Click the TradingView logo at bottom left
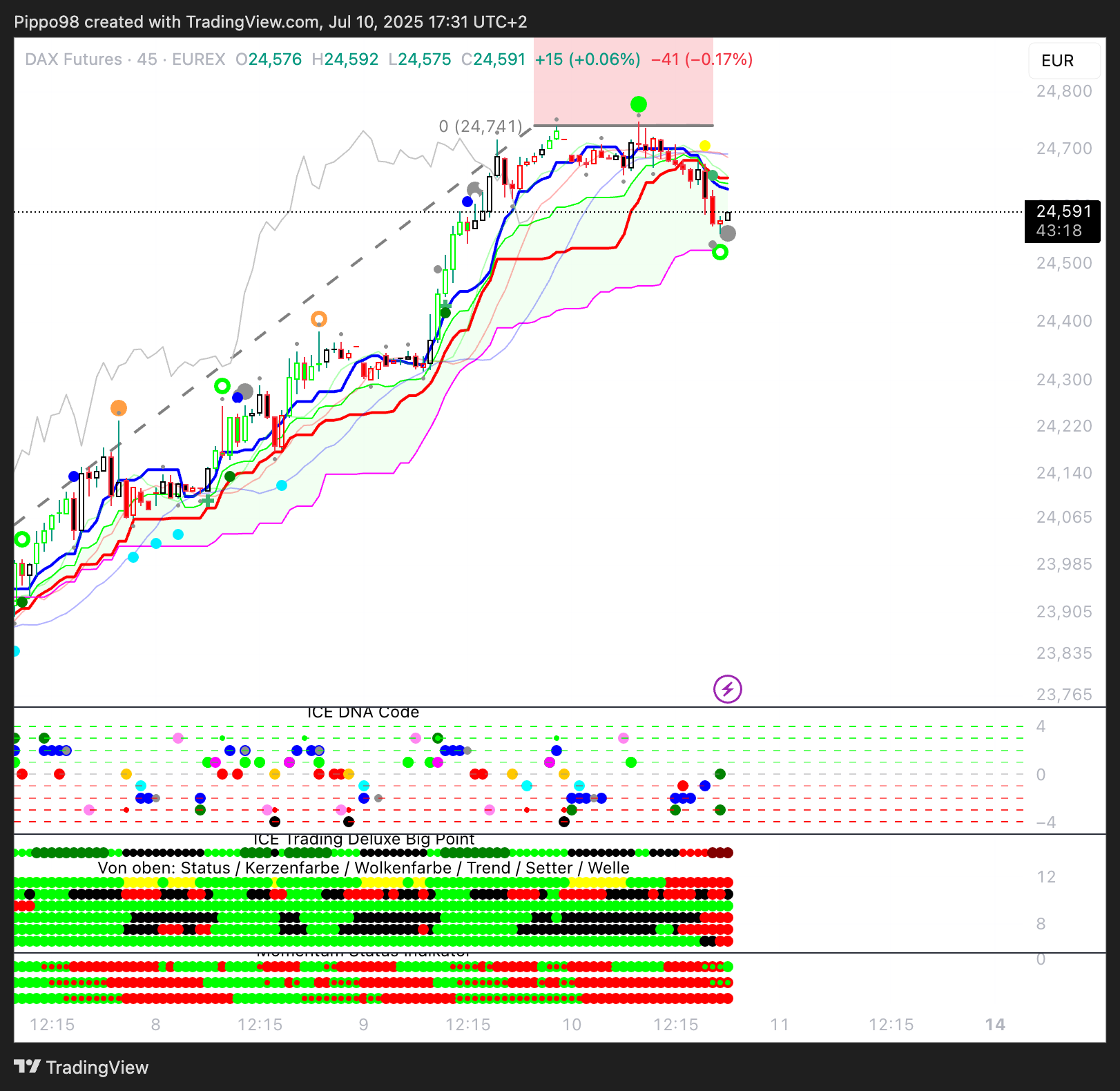The height and width of the screenshot is (1091, 1120). coord(81,1068)
